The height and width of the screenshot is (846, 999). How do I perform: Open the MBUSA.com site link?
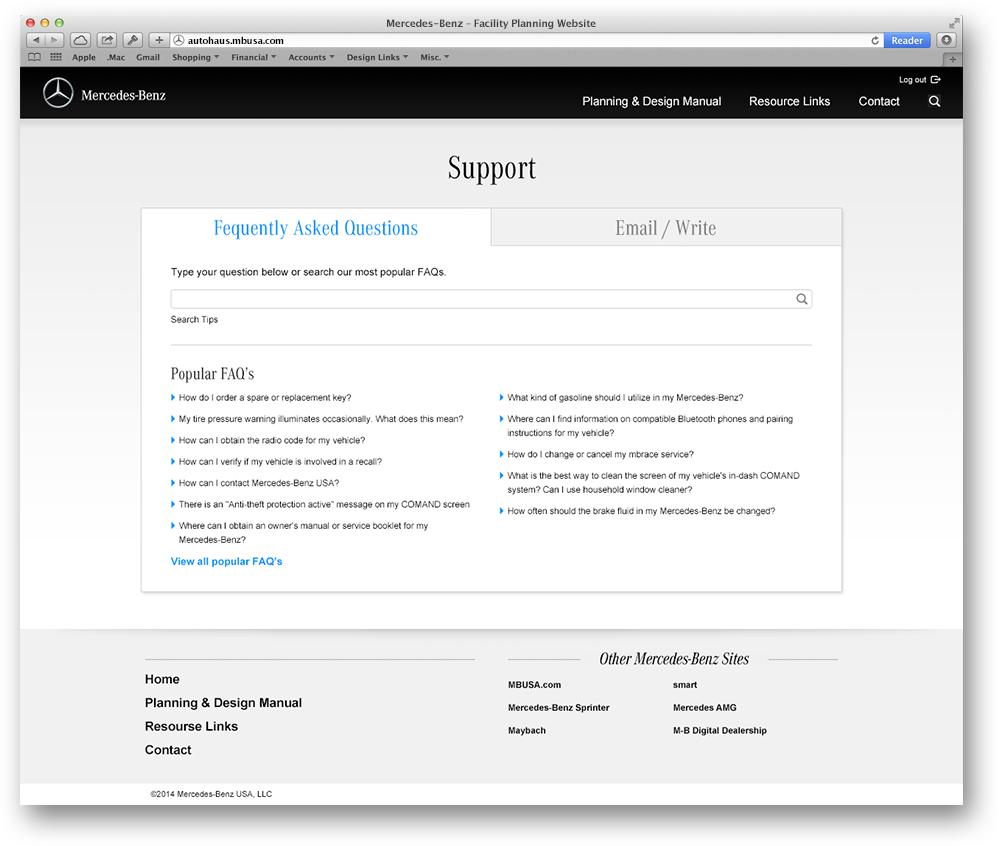[x=535, y=685]
